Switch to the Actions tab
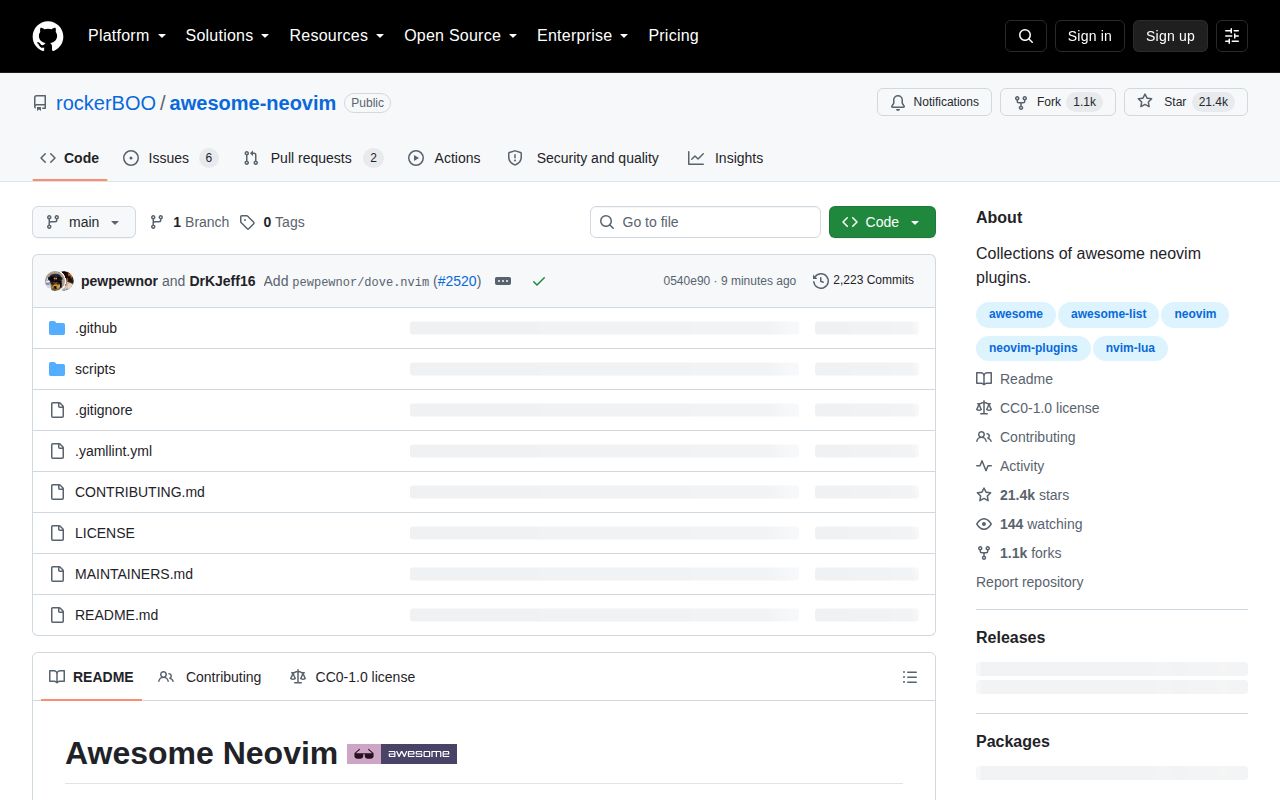This screenshot has height=800, width=1280. [444, 158]
